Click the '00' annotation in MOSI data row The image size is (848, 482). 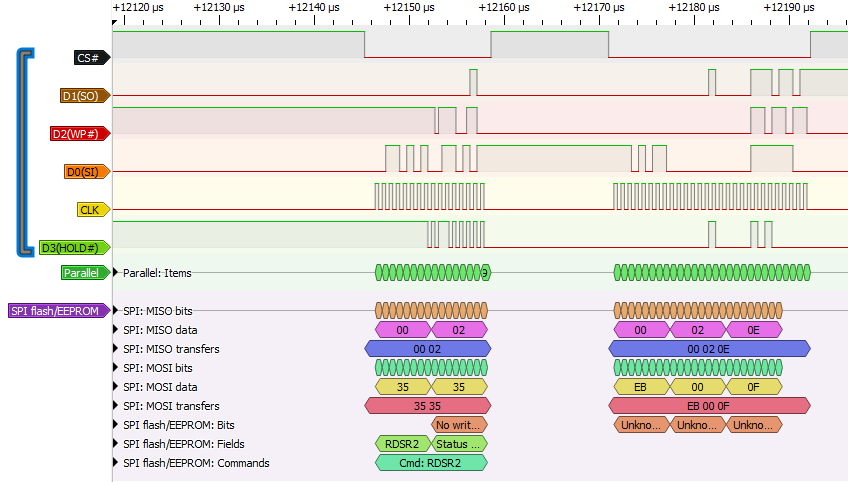point(698,387)
